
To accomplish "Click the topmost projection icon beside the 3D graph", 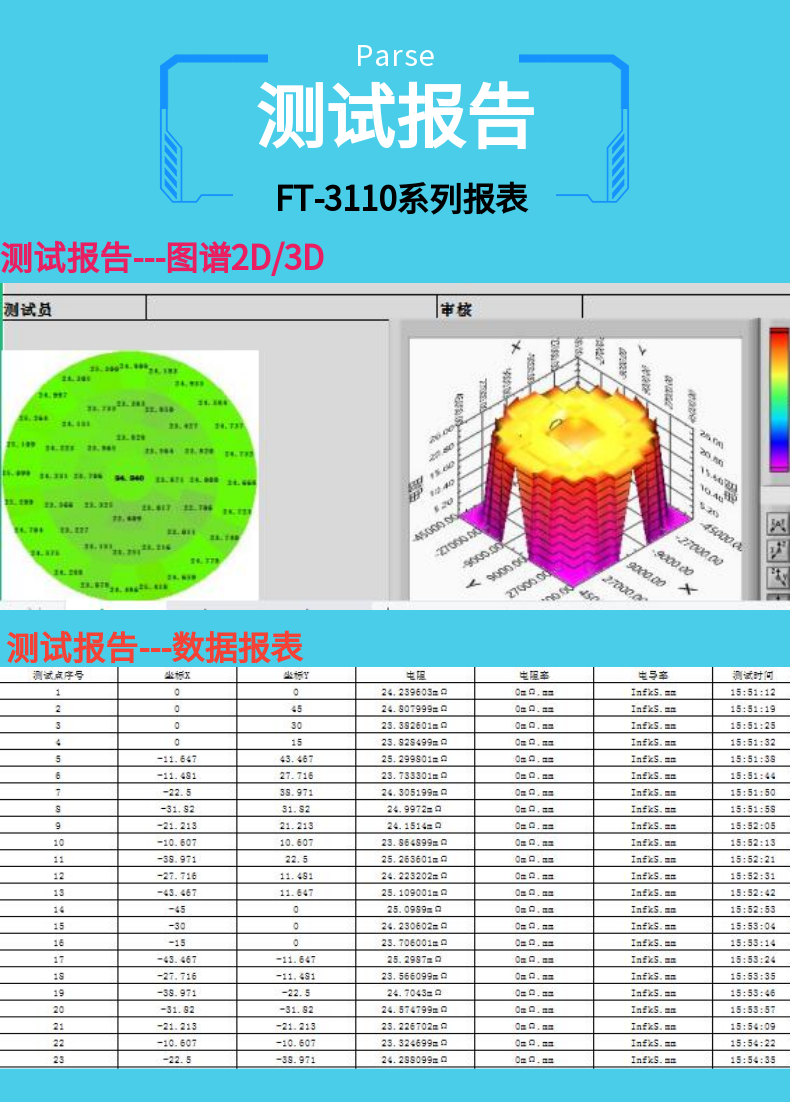I will tap(778, 523).
